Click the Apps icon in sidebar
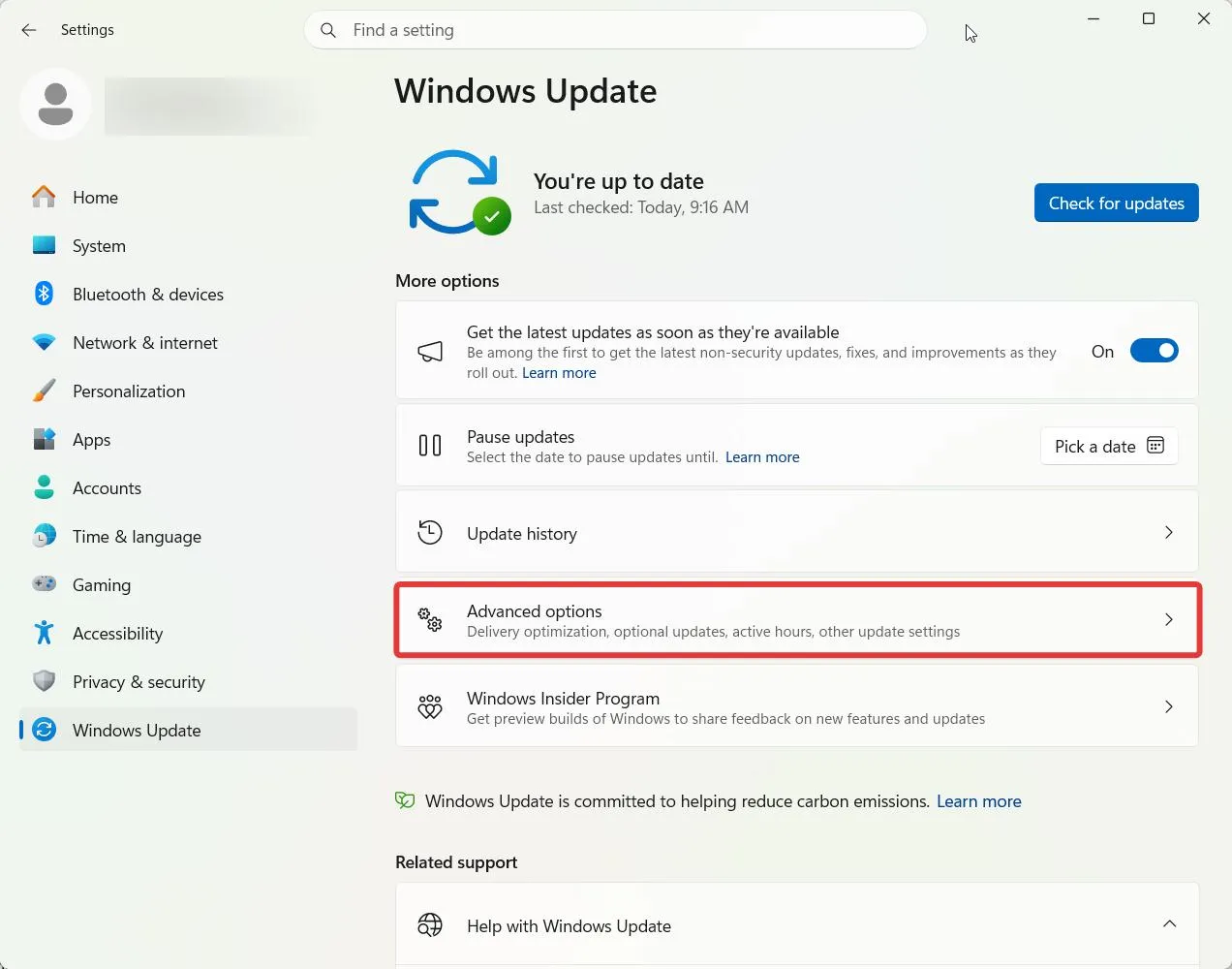Screen dimensions: 1232x969 click(x=44, y=439)
